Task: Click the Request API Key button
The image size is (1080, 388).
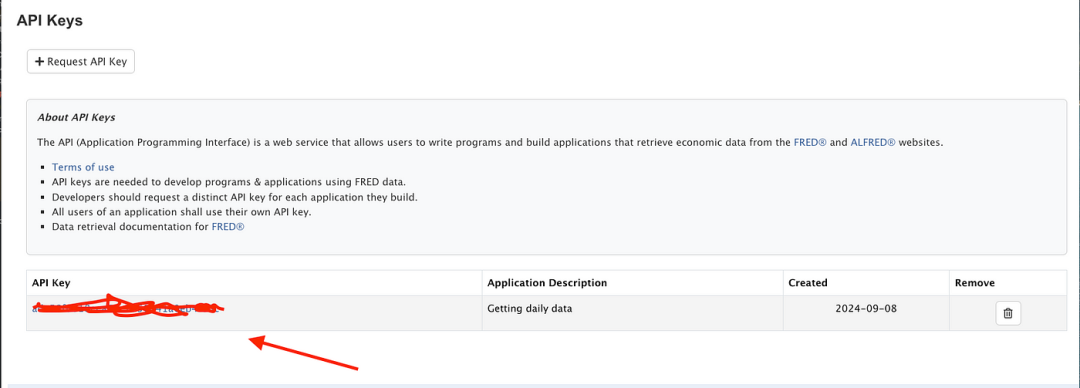Action: coord(81,61)
